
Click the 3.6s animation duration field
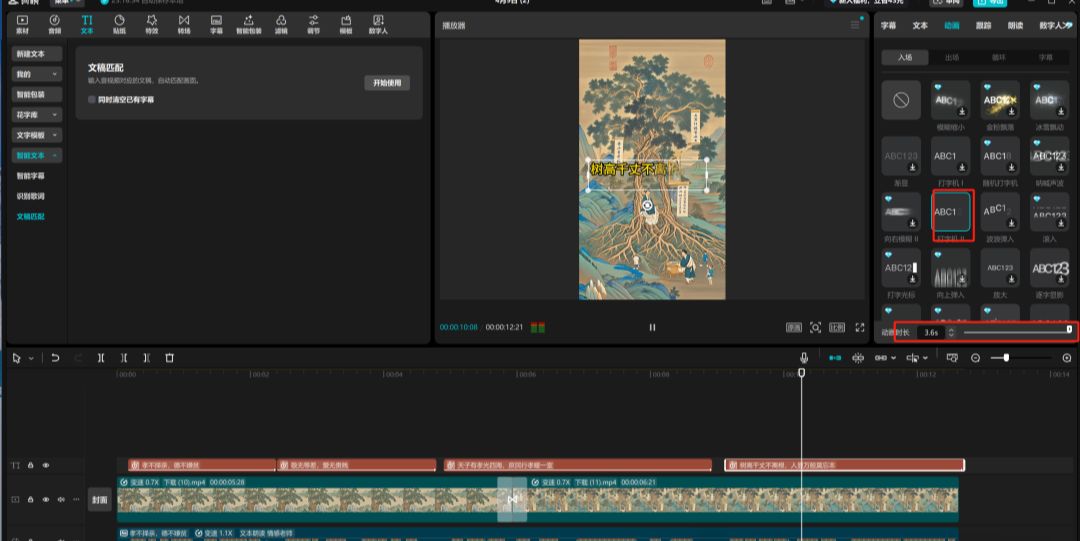[931, 332]
